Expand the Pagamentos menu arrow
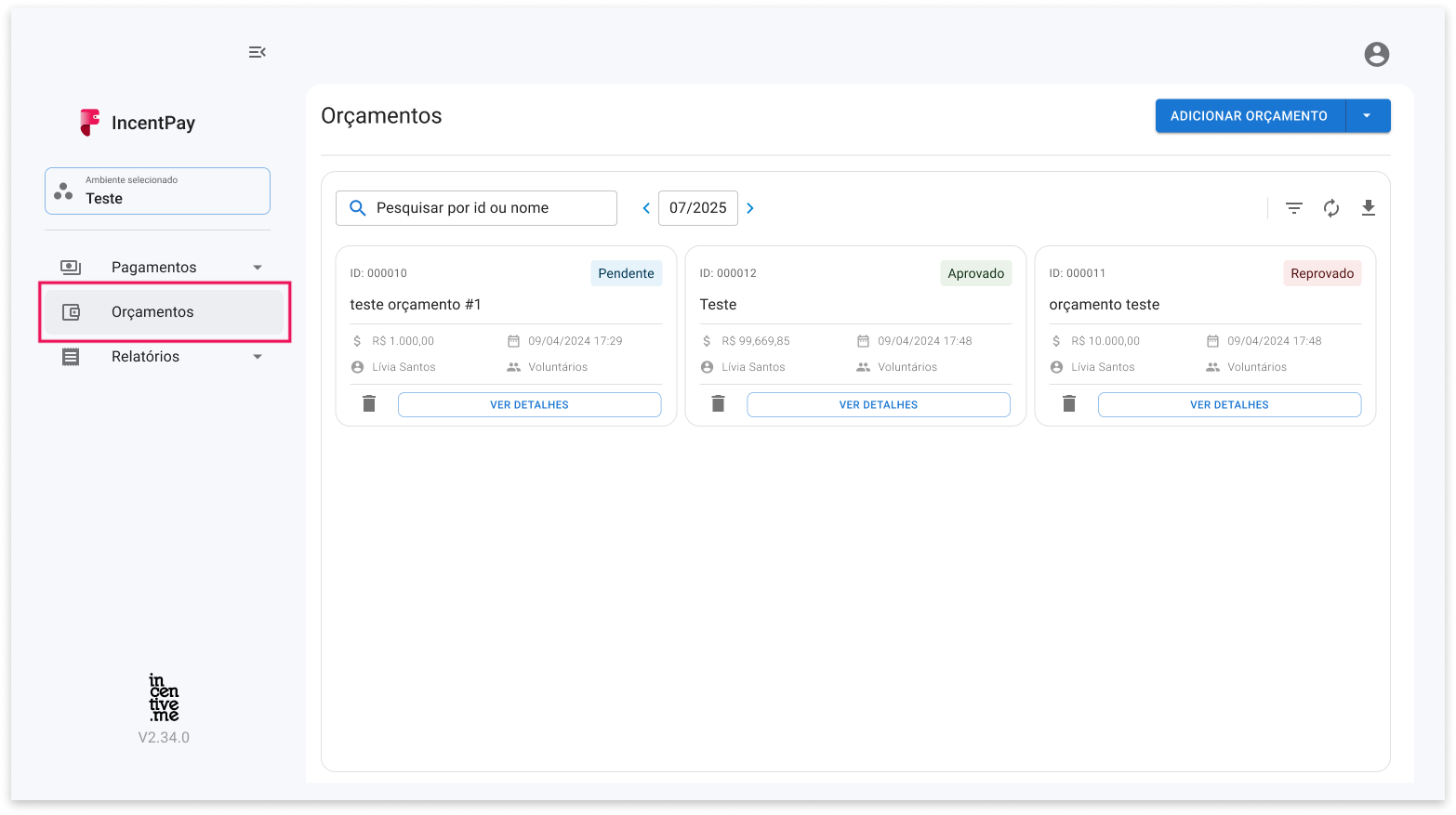Screen dimensions: 1456x815 (258, 268)
